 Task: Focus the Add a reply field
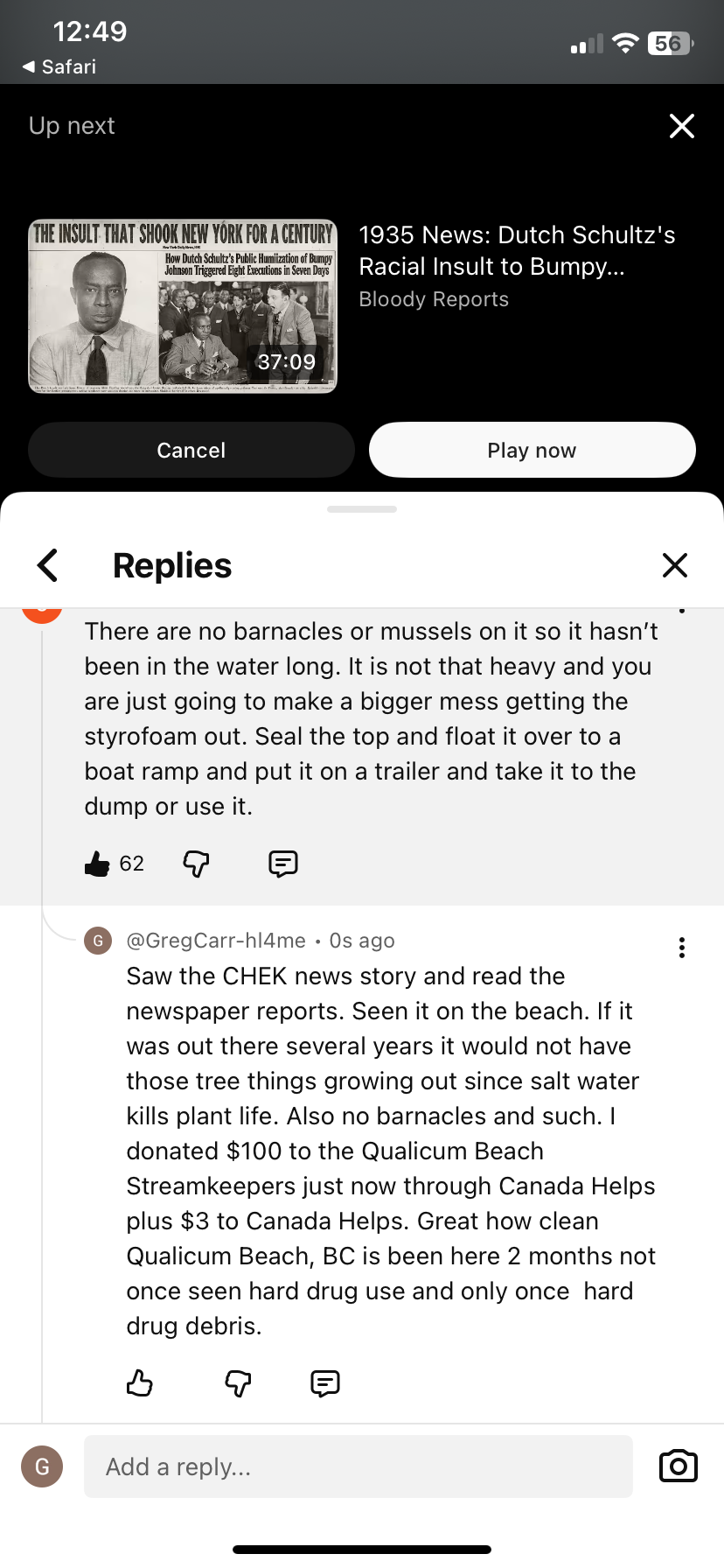[x=358, y=1466]
